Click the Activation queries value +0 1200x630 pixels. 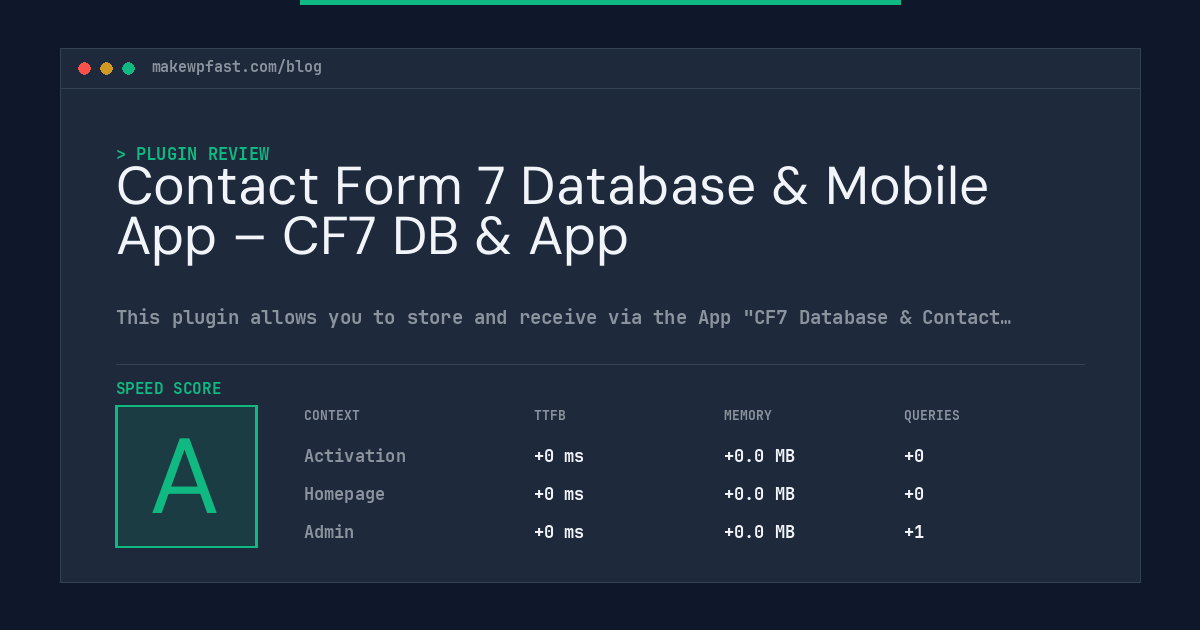tap(914, 456)
